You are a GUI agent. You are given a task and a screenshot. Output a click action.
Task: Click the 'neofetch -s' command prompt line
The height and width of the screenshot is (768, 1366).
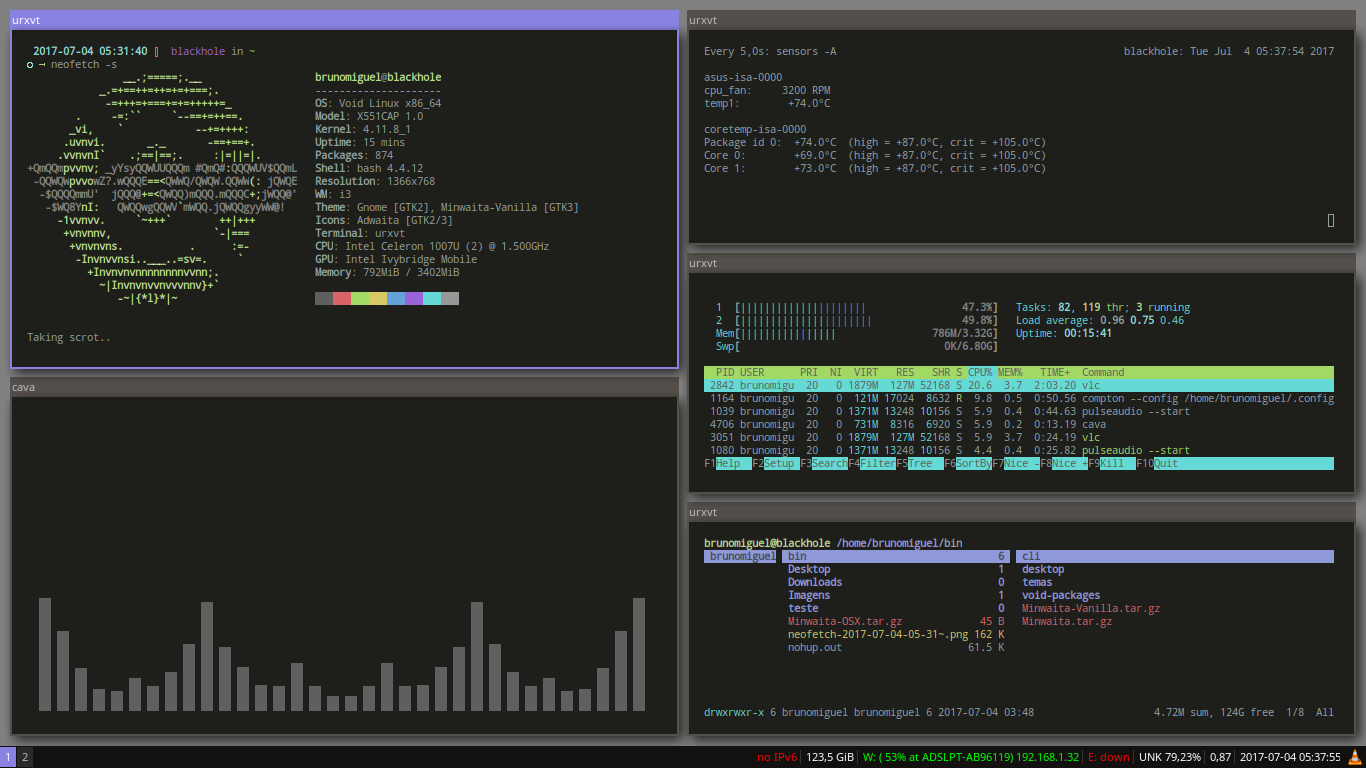(72, 64)
